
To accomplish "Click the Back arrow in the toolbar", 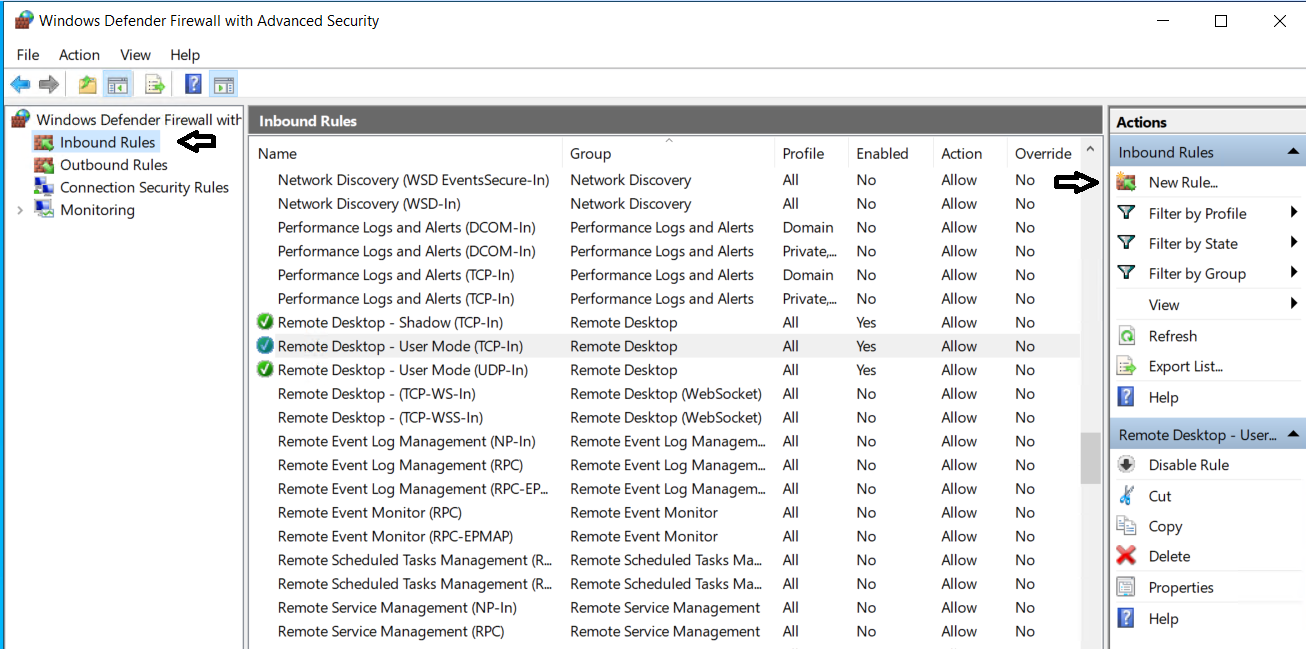I will [20, 85].
